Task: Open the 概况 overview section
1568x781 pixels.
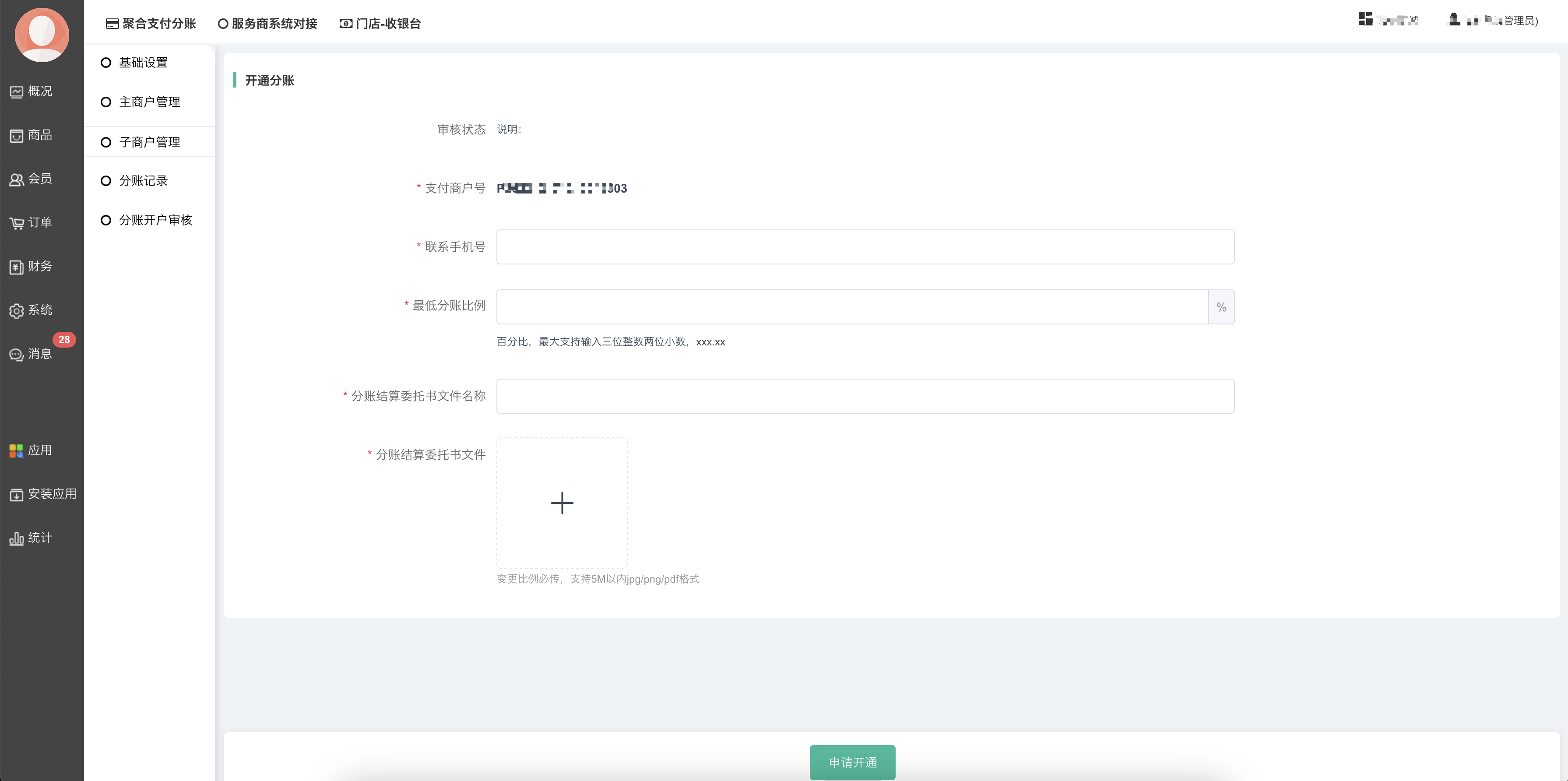Action: [32, 91]
